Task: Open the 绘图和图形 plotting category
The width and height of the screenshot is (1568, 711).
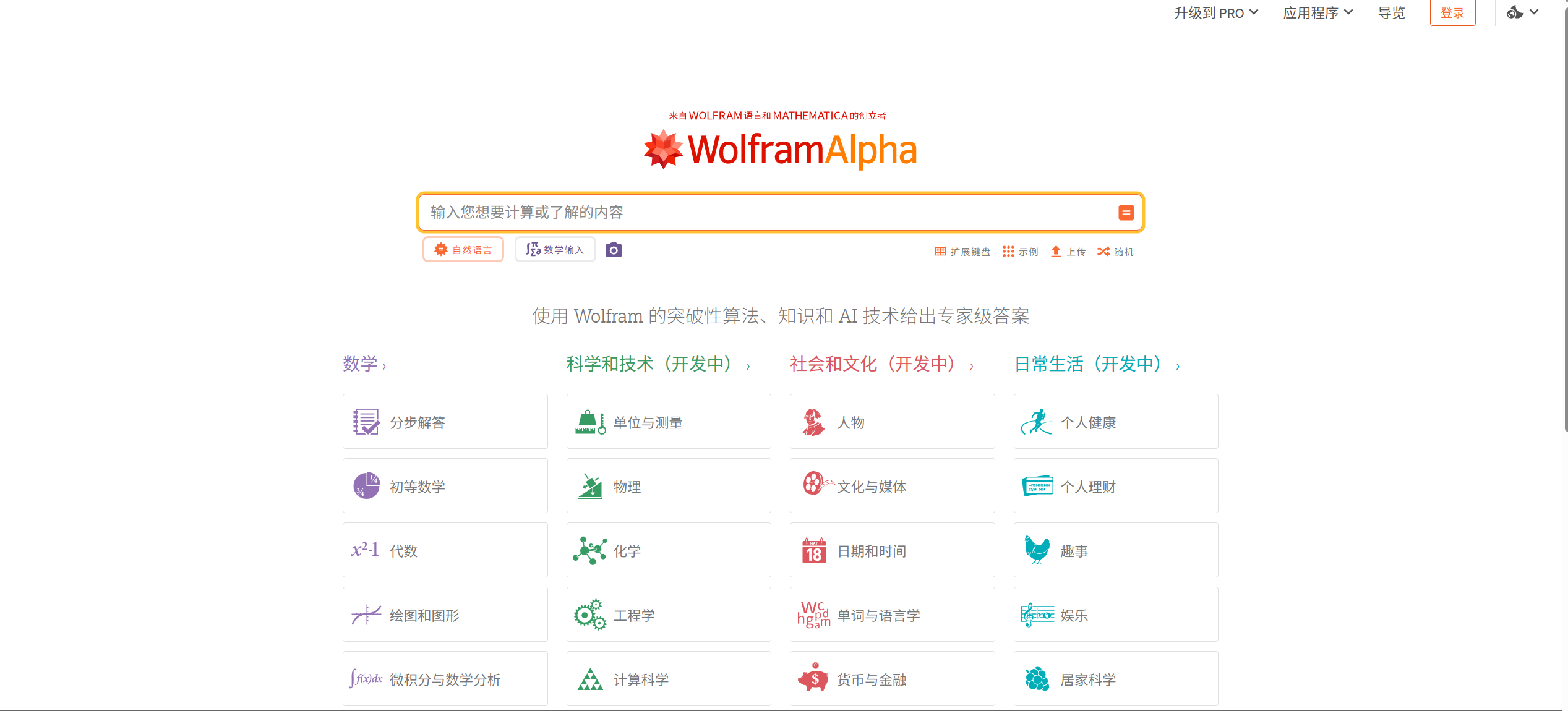Action: (x=445, y=615)
